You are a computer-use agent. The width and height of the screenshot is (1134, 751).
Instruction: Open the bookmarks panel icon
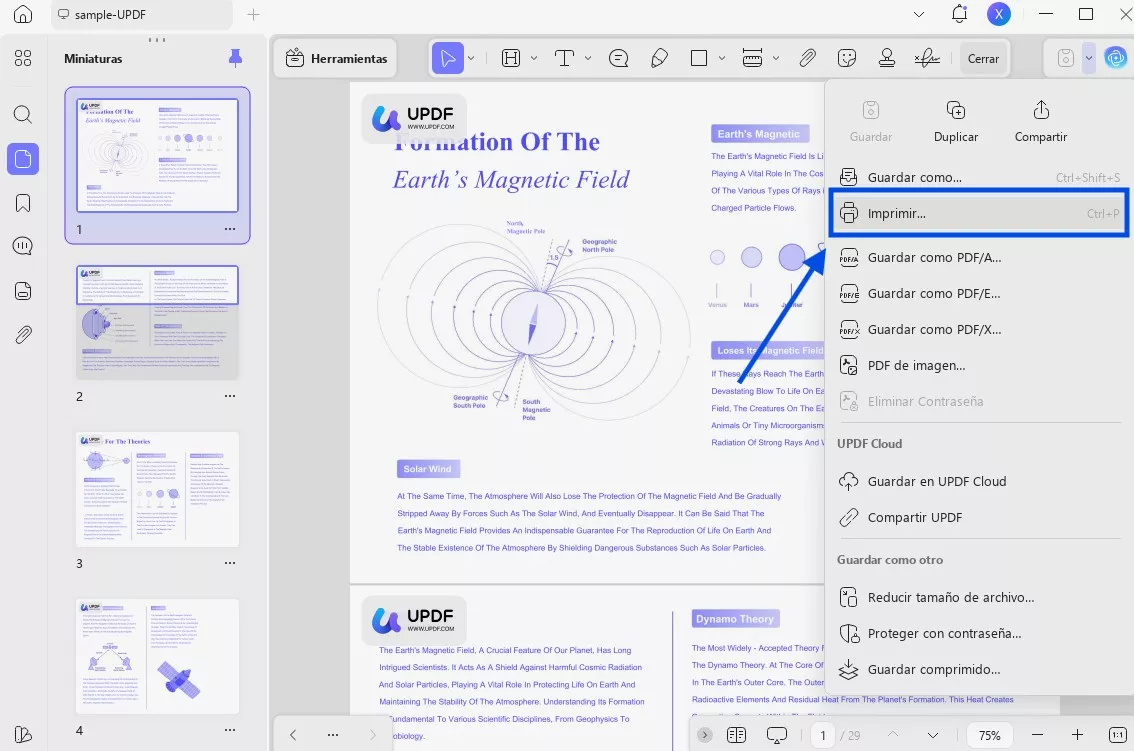tap(23, 203)
